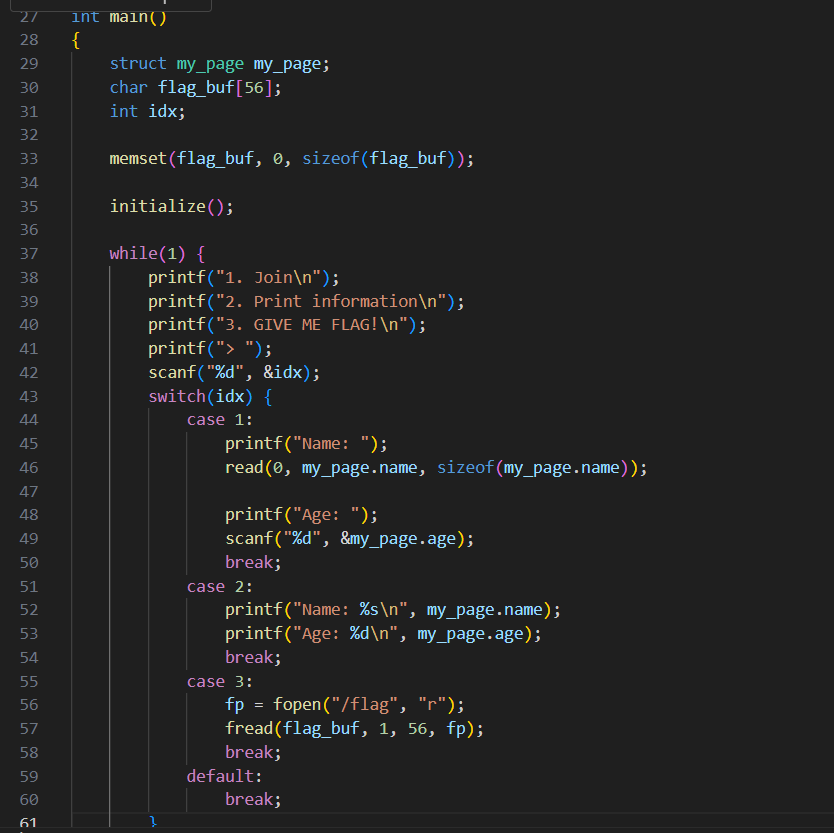Click 'break;' on line 58
Image resolution: width=834 pixels, height=833 pixels.
253,753
